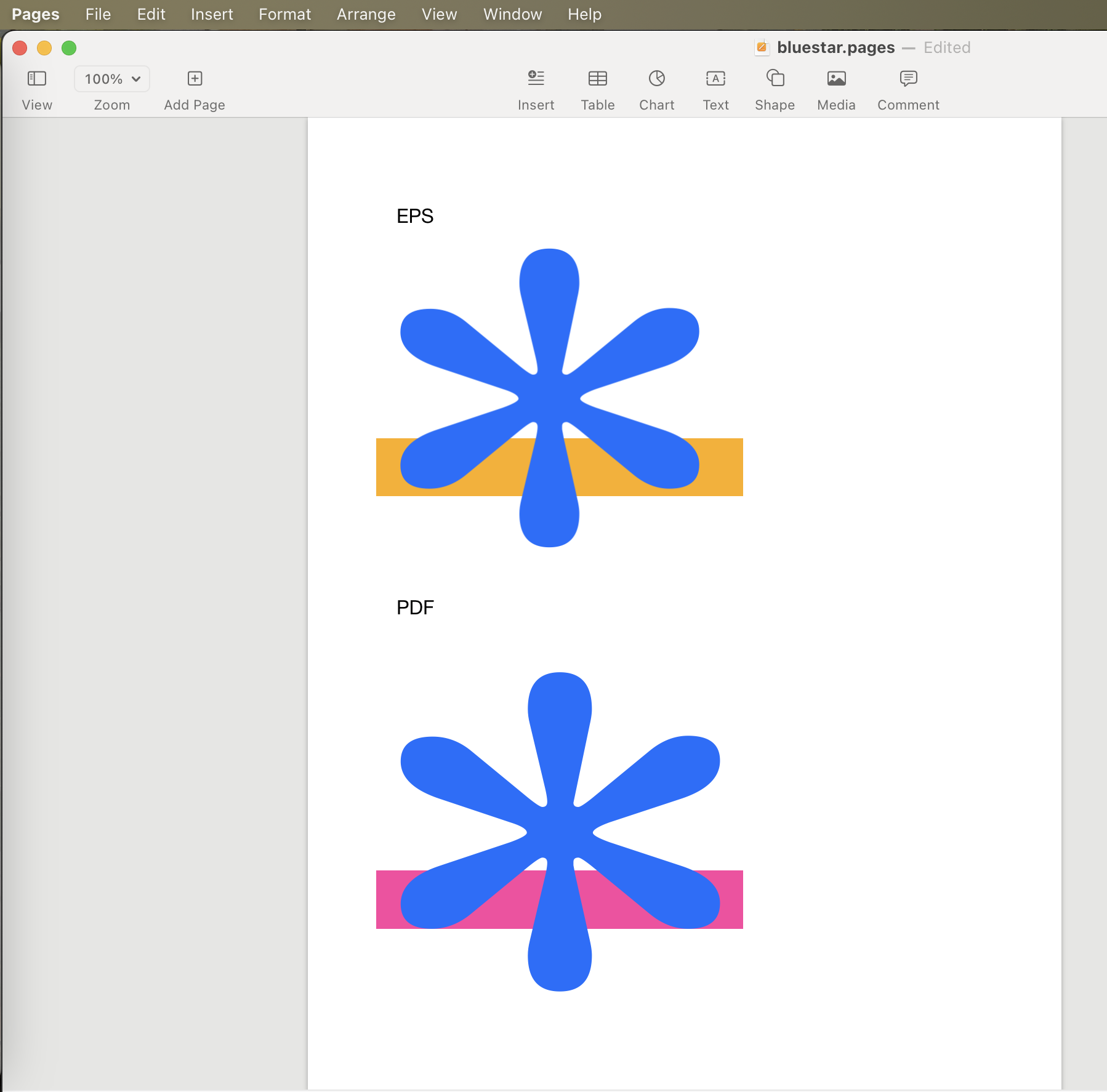Click the Chart toolbar icon
This screenshot has height=1092, width=1107.
(x=657, y=78)
